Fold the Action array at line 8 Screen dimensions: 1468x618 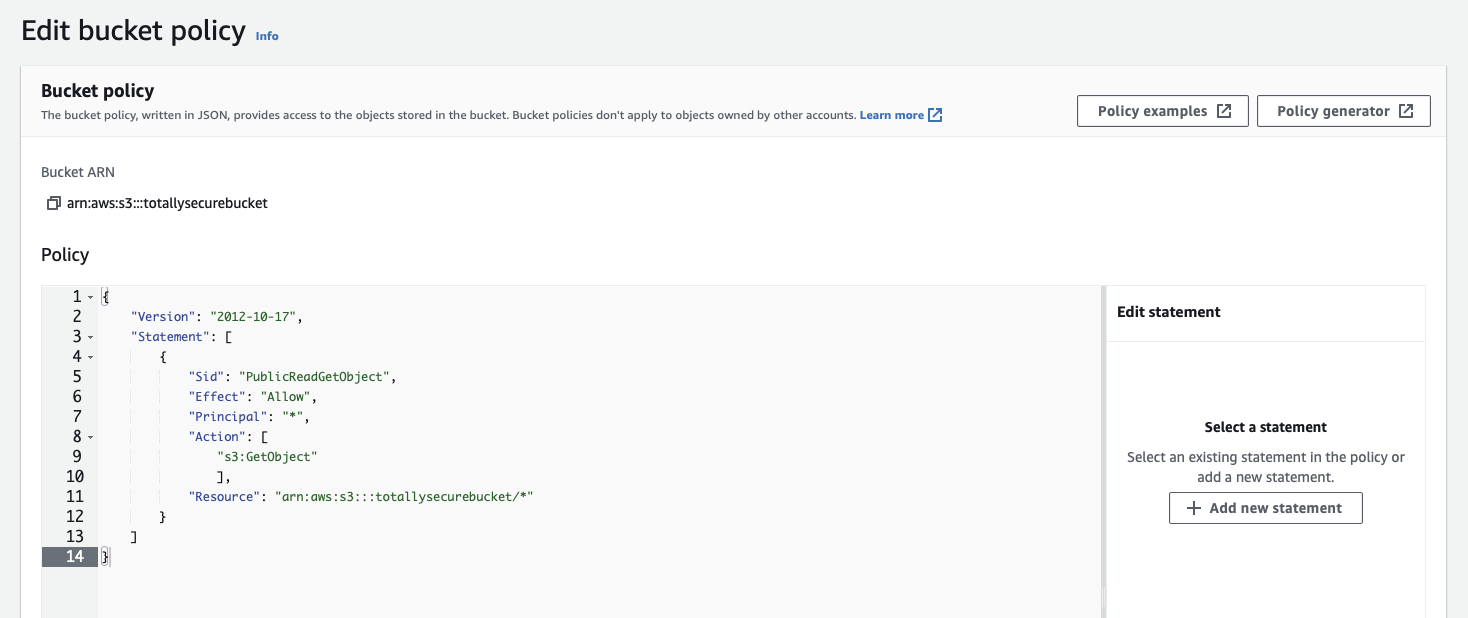click(x=90, y=437)
